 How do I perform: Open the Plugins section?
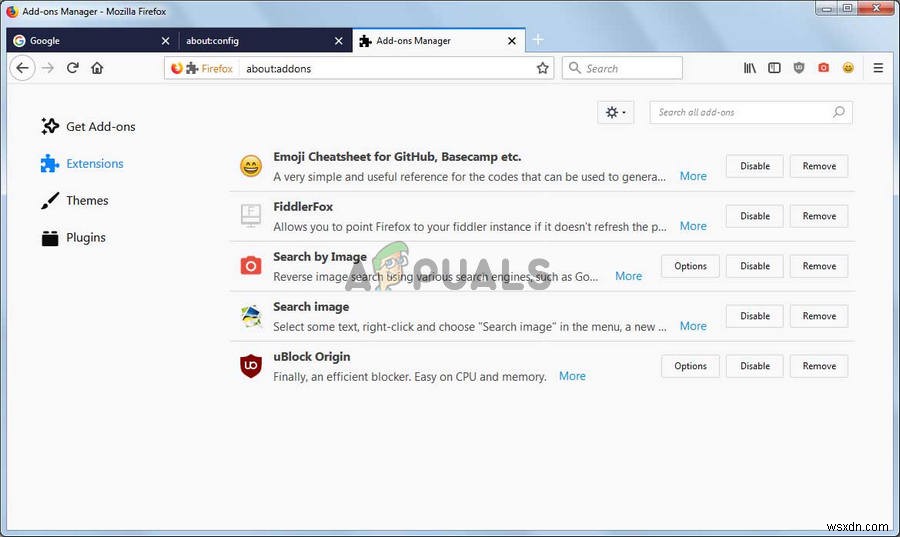tap(73, 238)
